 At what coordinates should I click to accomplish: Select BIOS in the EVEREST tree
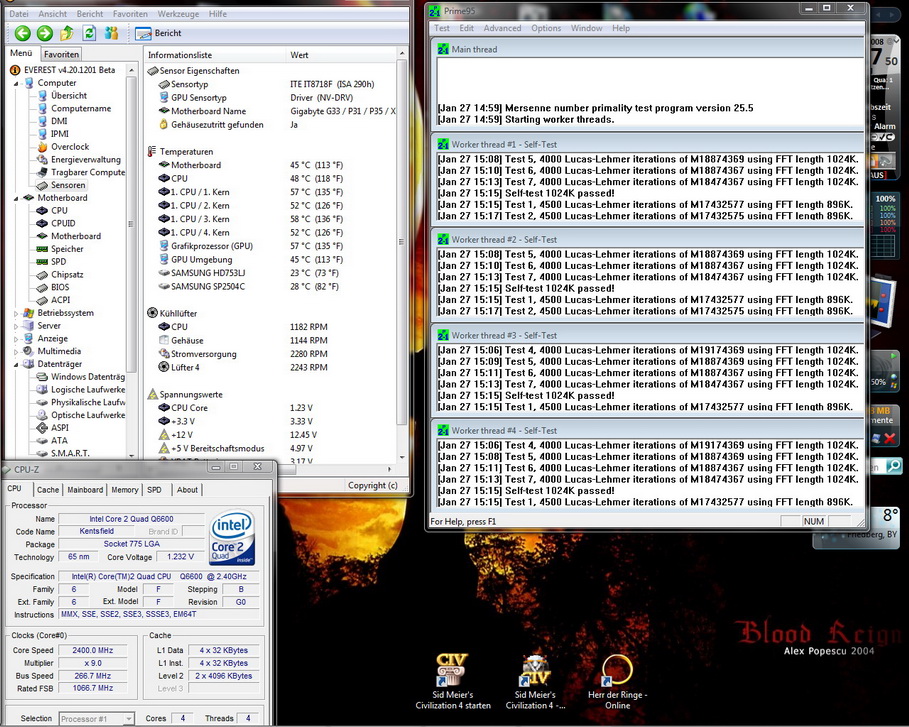coord(60,287)
